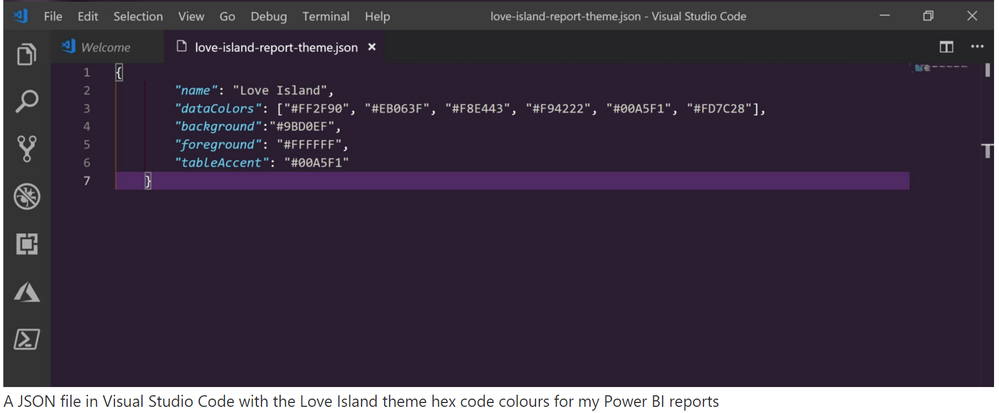Viewport: 999px width, 413px height.
Task: Click the "#00A5F1" tableAccent value on line 6
Action: click(x=317, y=163)
